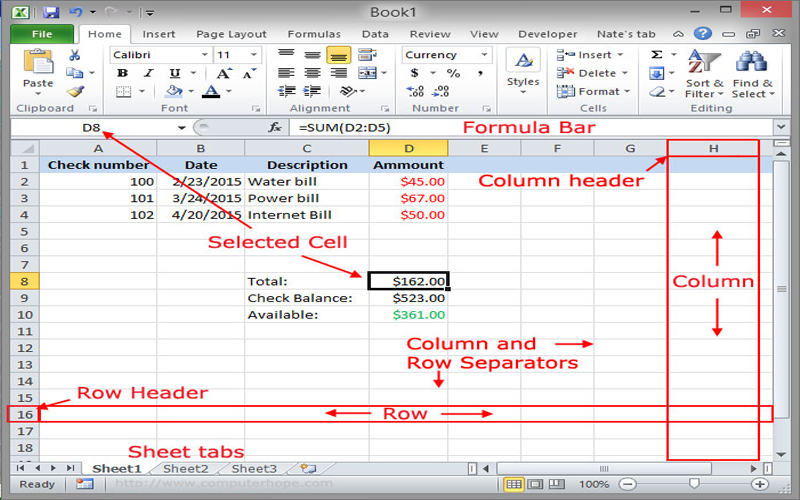This screenshot has height=500, width=800.
Task: Open the File tab
Action: (42, 34)
